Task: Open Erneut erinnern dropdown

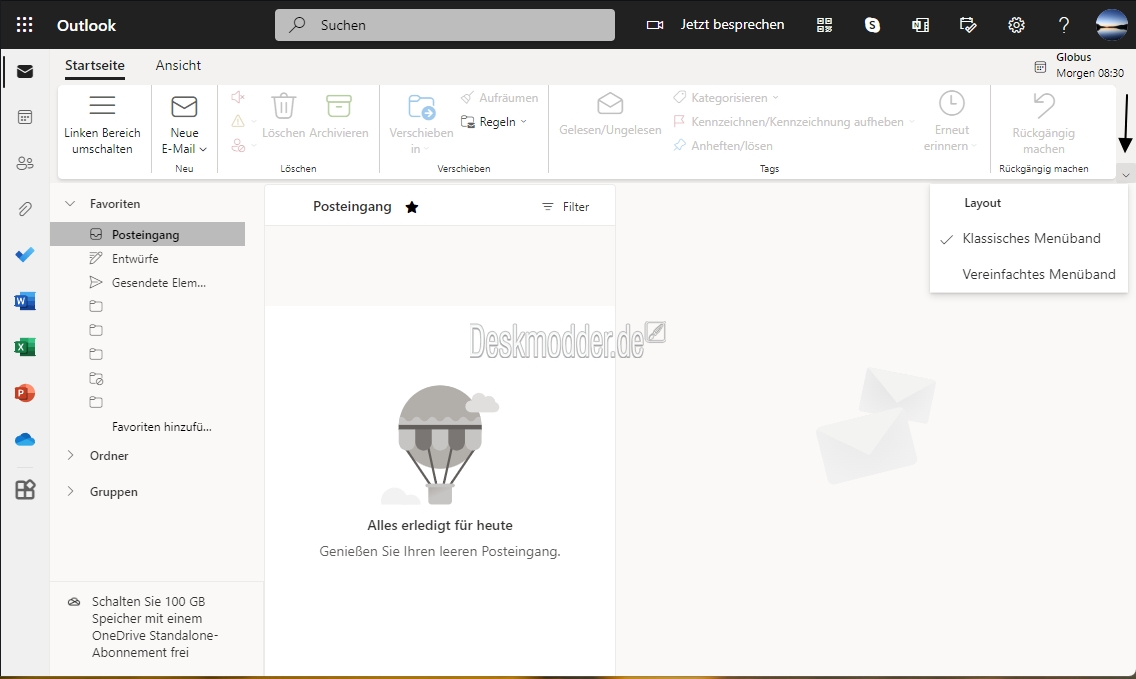Action: (951, 122)
